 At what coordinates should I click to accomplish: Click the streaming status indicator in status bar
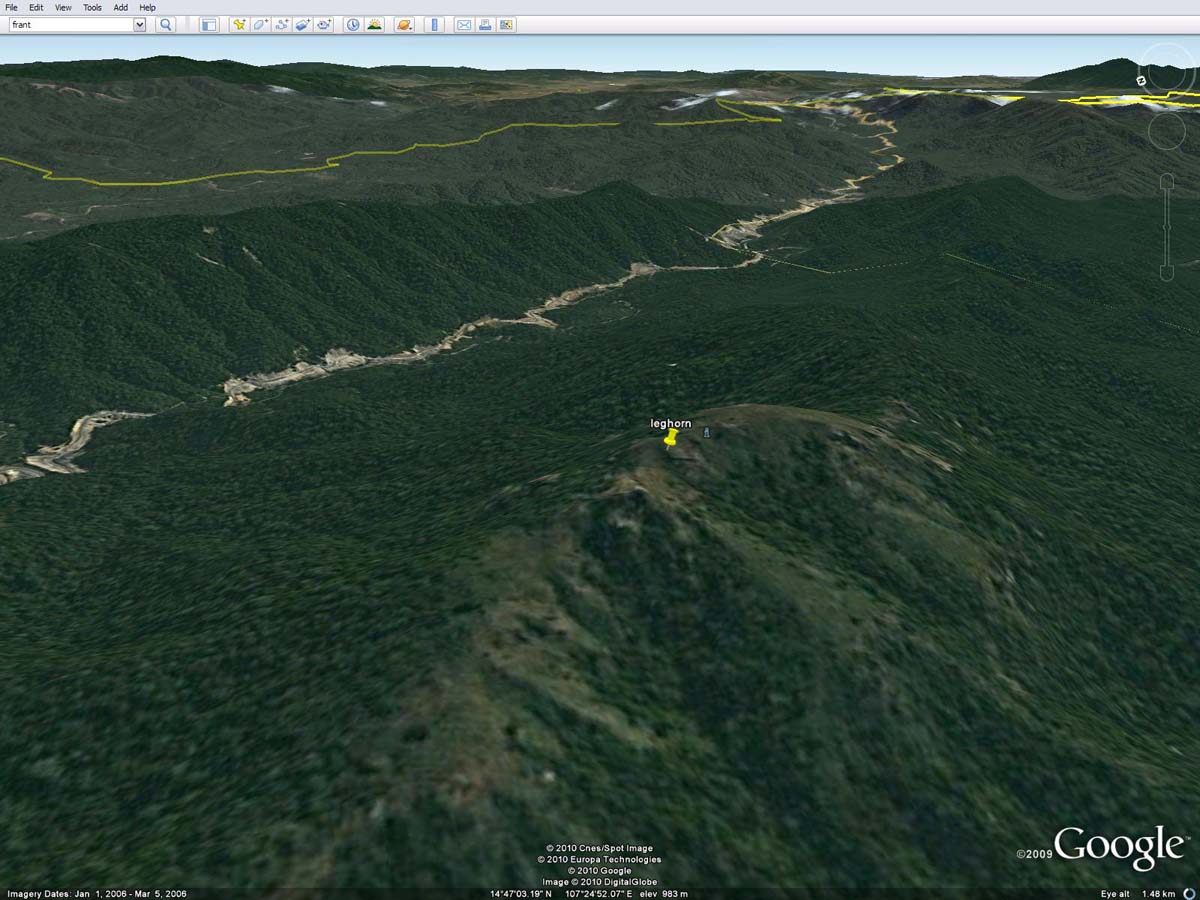pos(1190,893)
